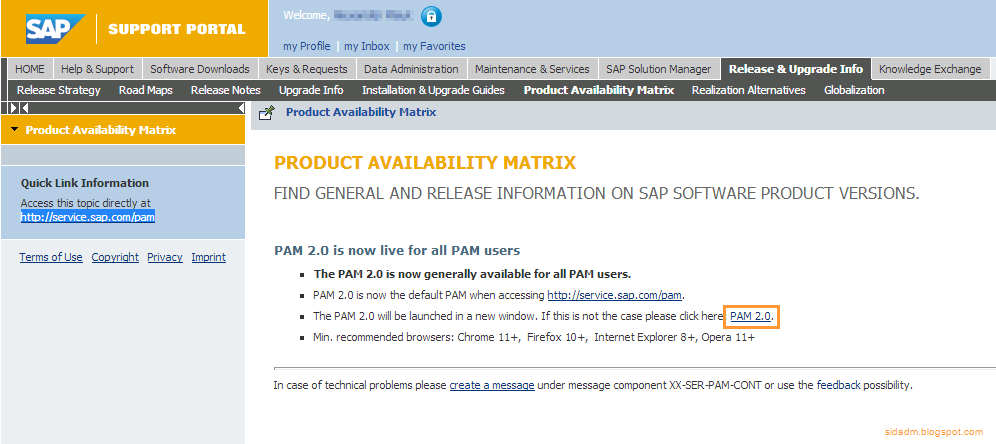Click the lock icon beside the welcome name
The image size is (996, 444).
pos(431,16)
